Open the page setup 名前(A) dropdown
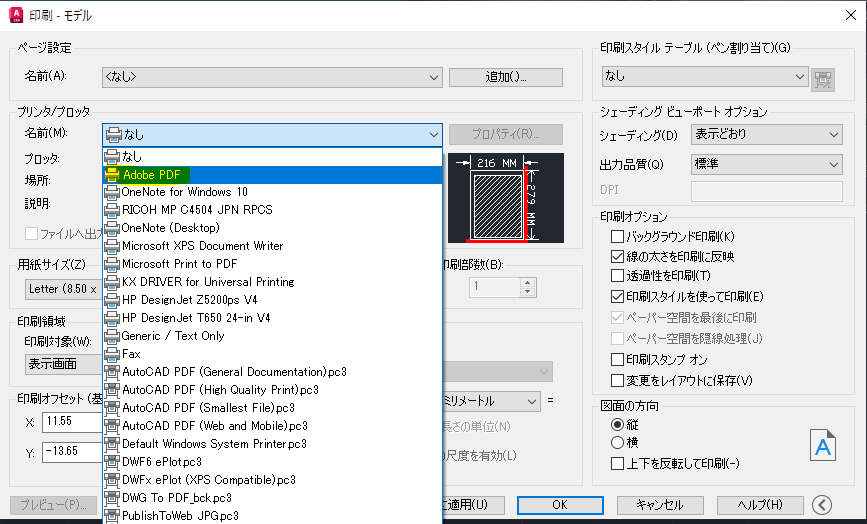 272,77
